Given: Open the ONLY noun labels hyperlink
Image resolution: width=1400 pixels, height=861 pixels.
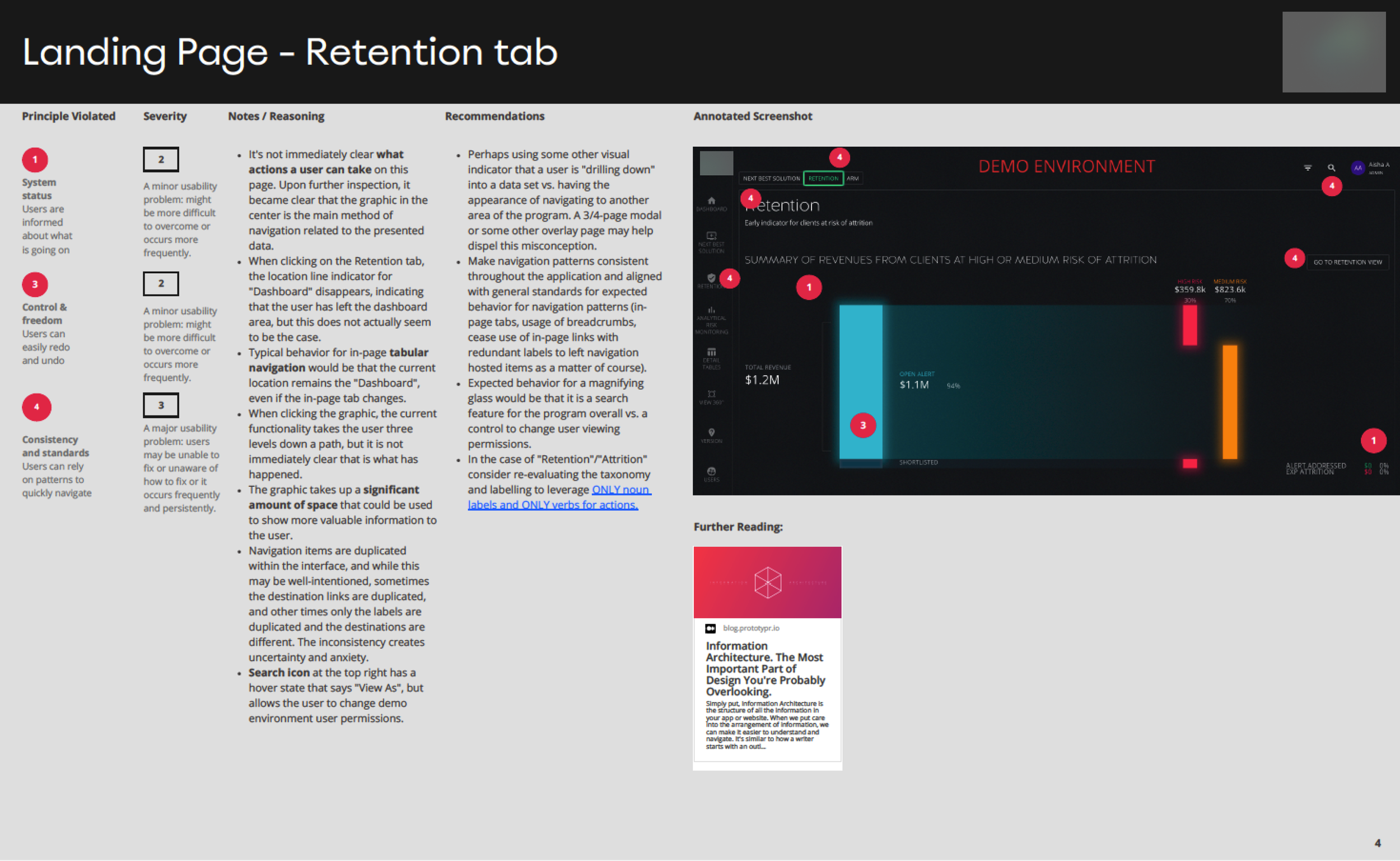Looking at the screenshot, I should tap(620, 490).
